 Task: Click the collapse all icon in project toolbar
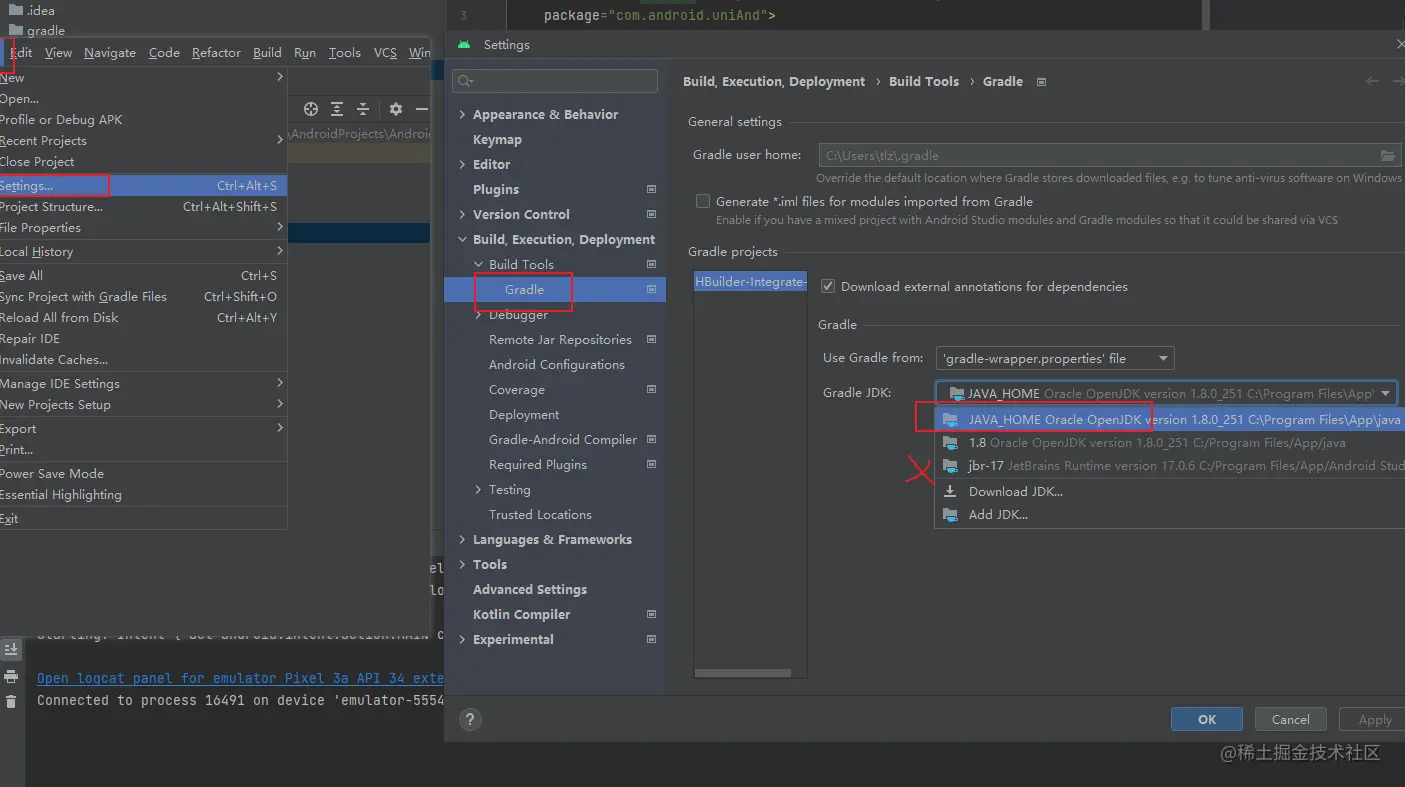tap(363, 109)
